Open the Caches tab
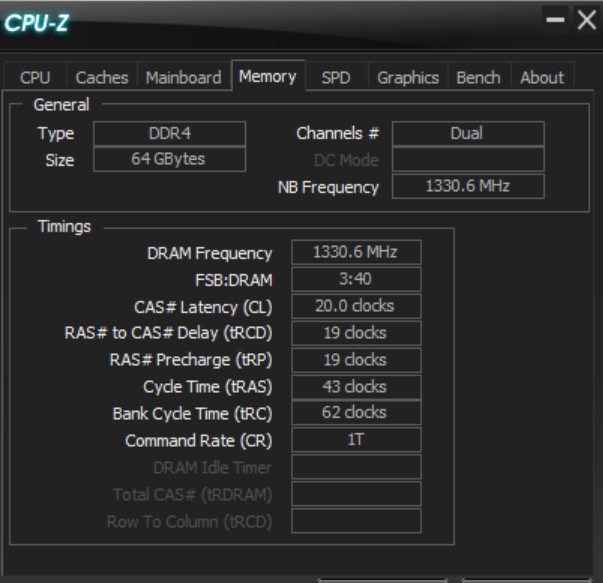 102,77
